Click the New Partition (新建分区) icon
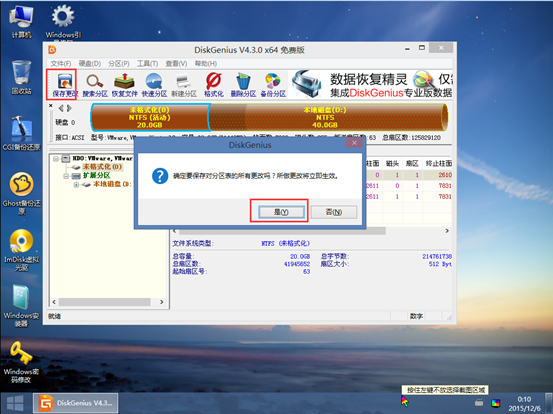 click(184, 85)
